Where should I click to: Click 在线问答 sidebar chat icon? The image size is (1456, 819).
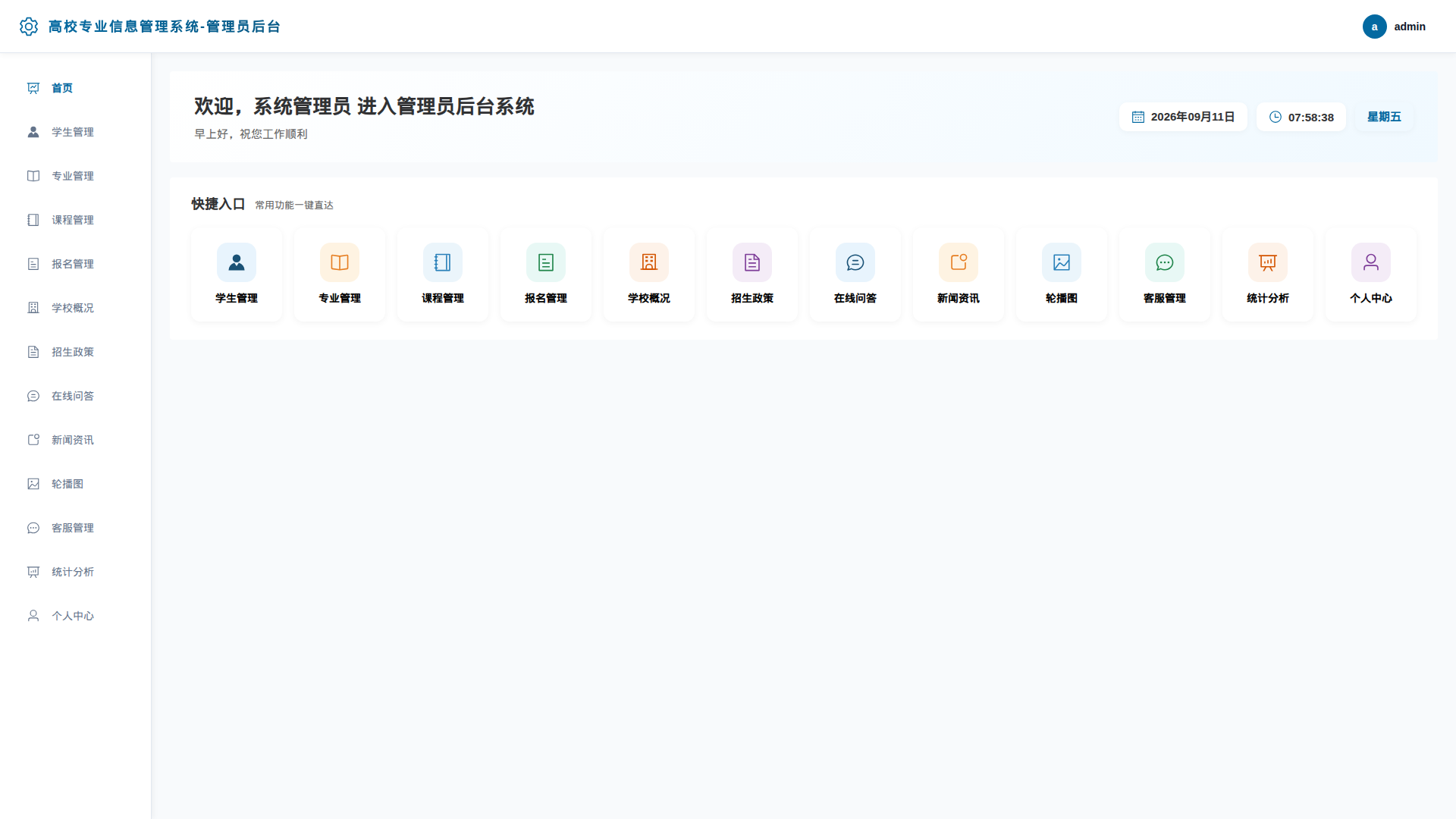pos(33,396)
